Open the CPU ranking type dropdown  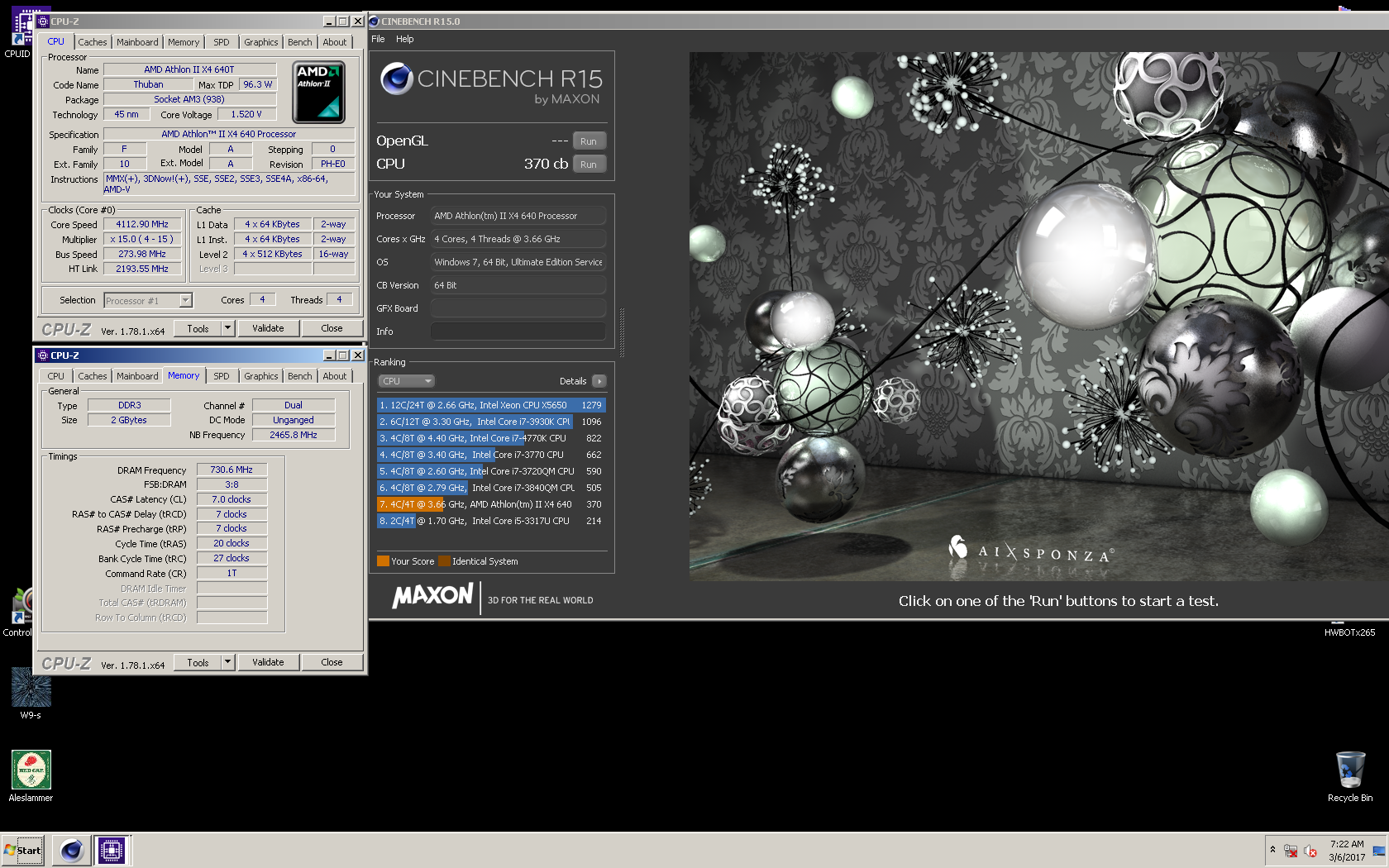coord(407,381)
